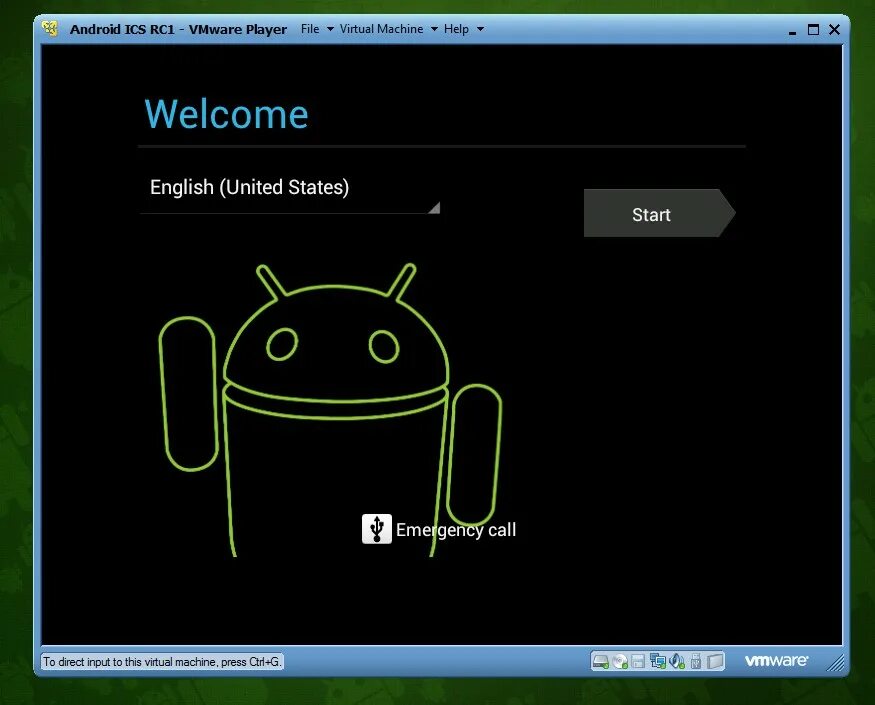This screenshot has width=875, height=705.
Task: Click the window resize grip corner
Action: pyautogui.click(x=836, y=662)
